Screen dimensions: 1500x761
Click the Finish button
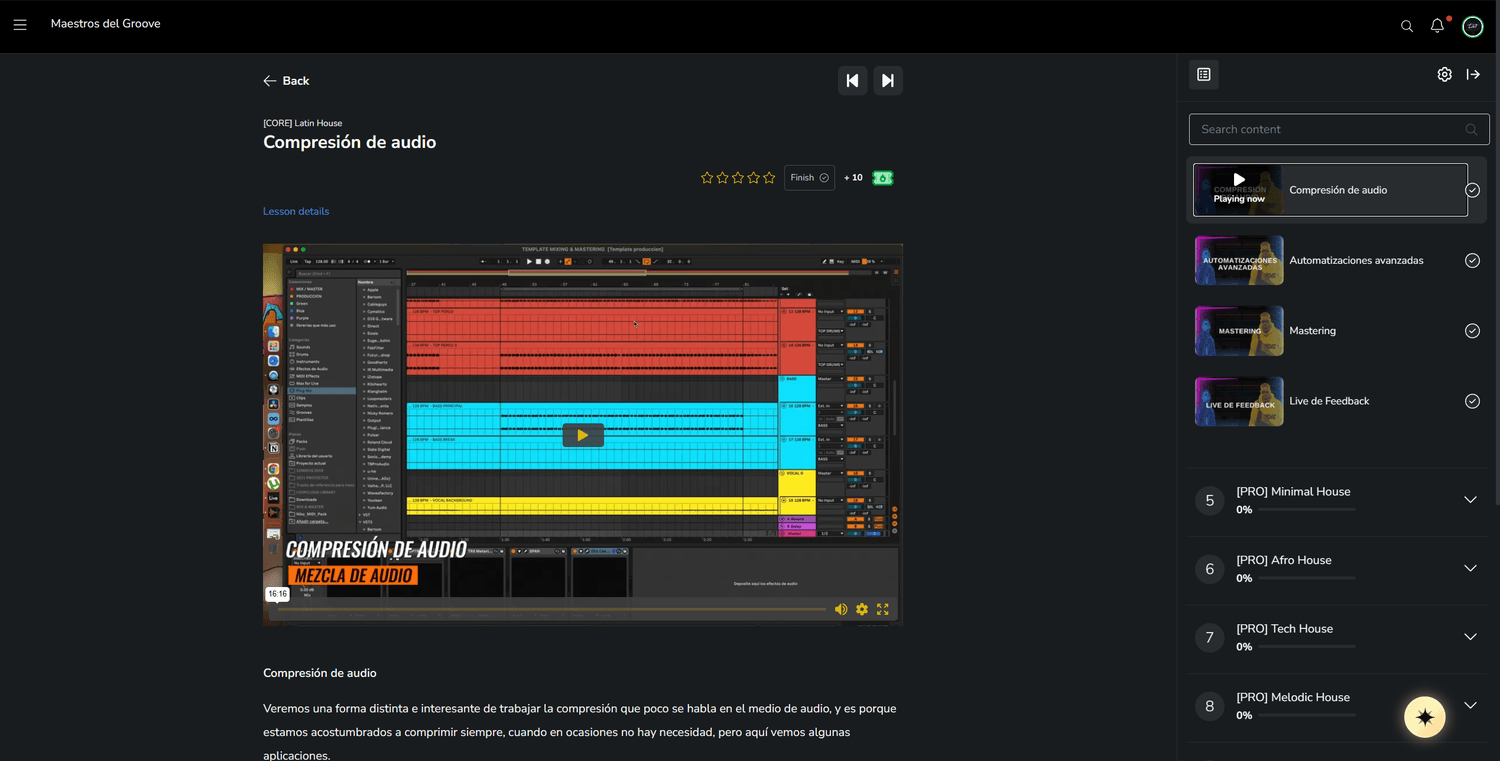coord(809,178)
